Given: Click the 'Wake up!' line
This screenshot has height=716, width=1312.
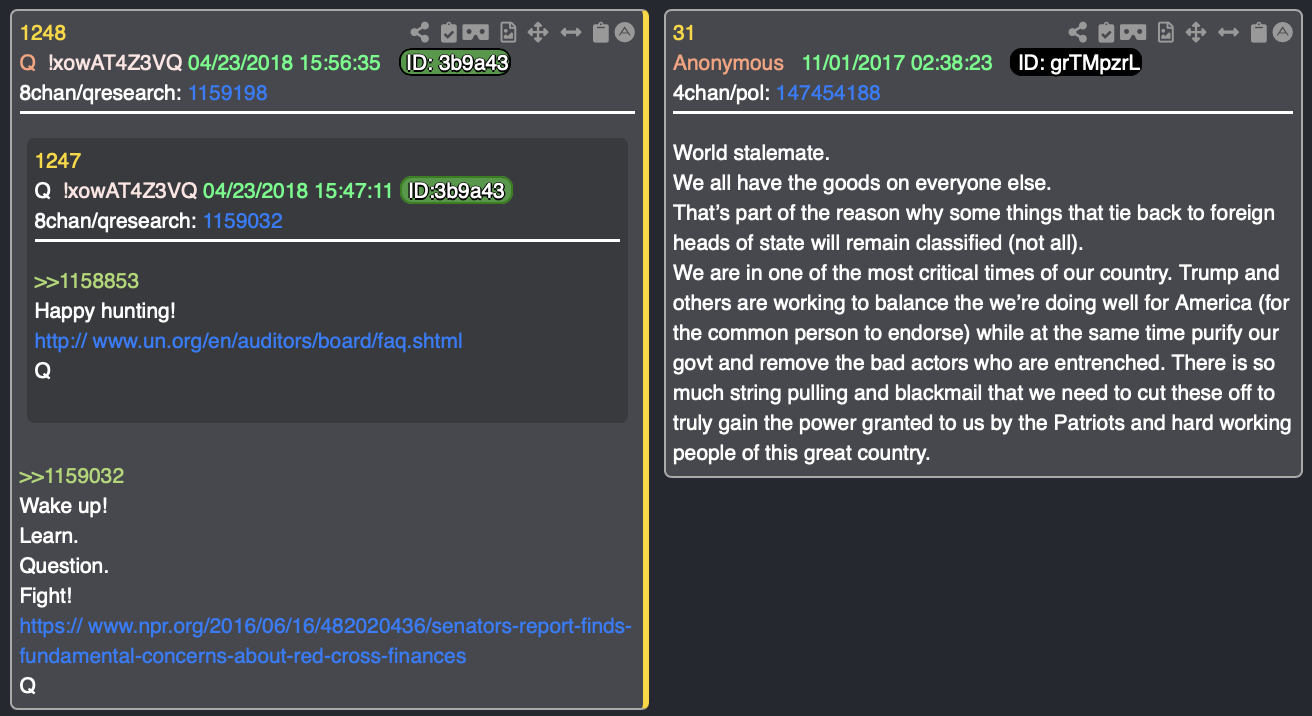Looking at the screenshot, I should coord(63,506).
